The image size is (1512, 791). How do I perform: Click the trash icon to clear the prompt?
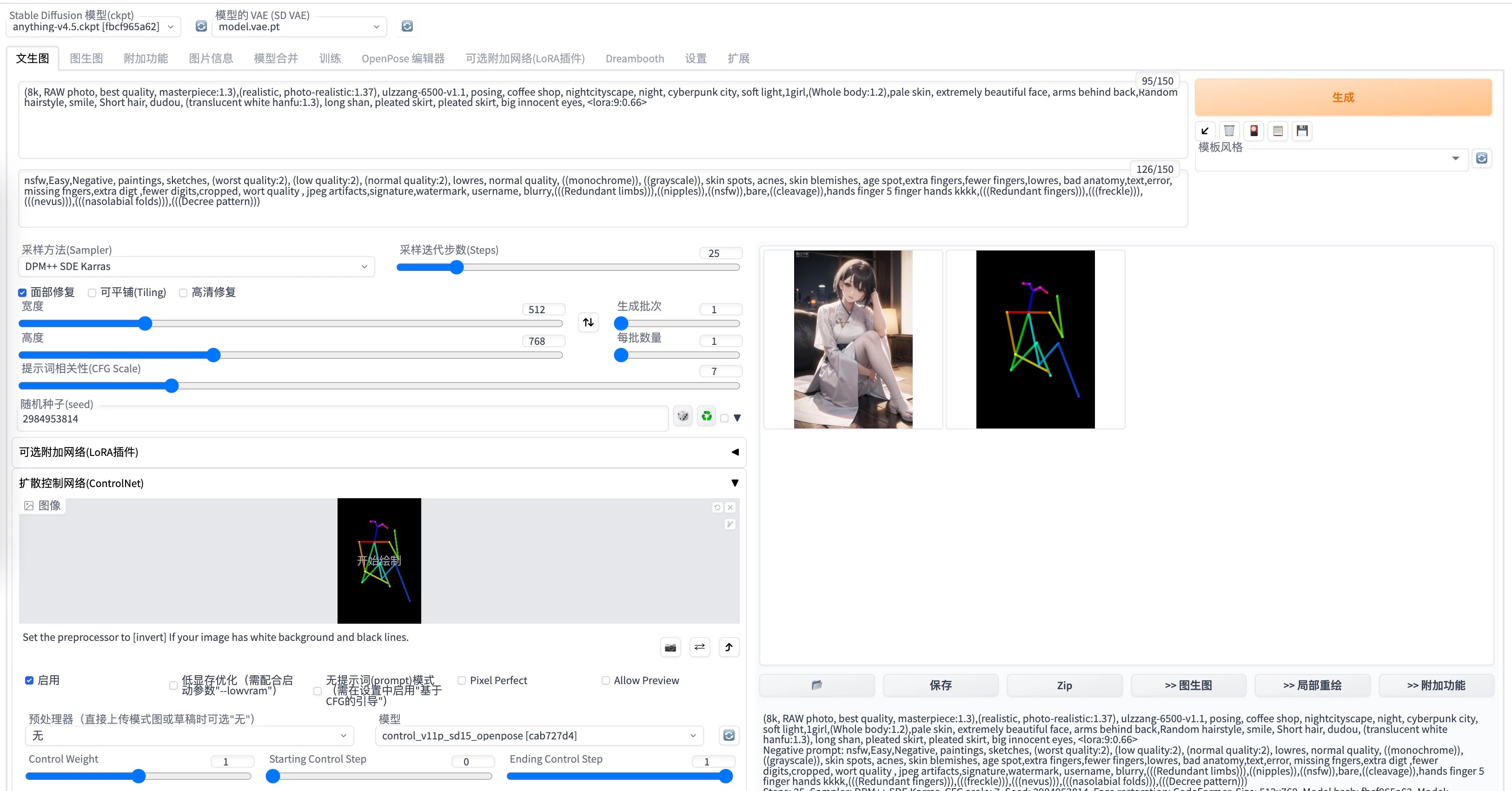coord(1229,130)
